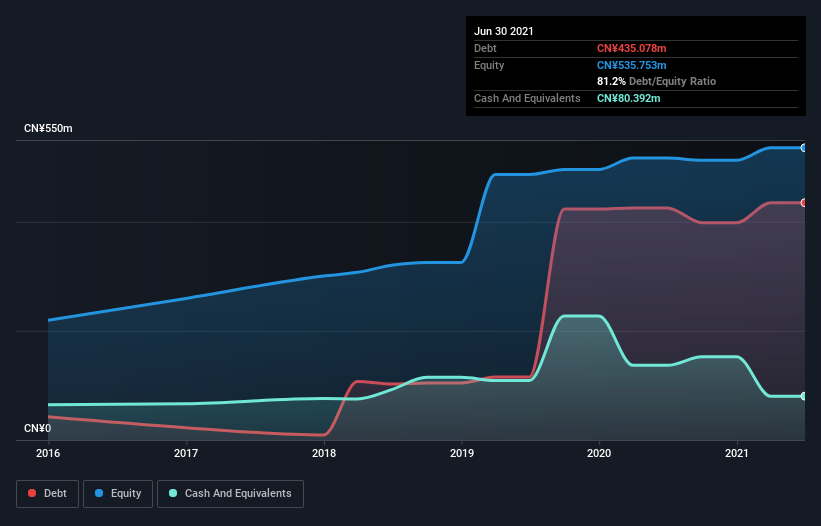
Task: Click the 2019 x-axis label
Action: [x=462, y=453]
